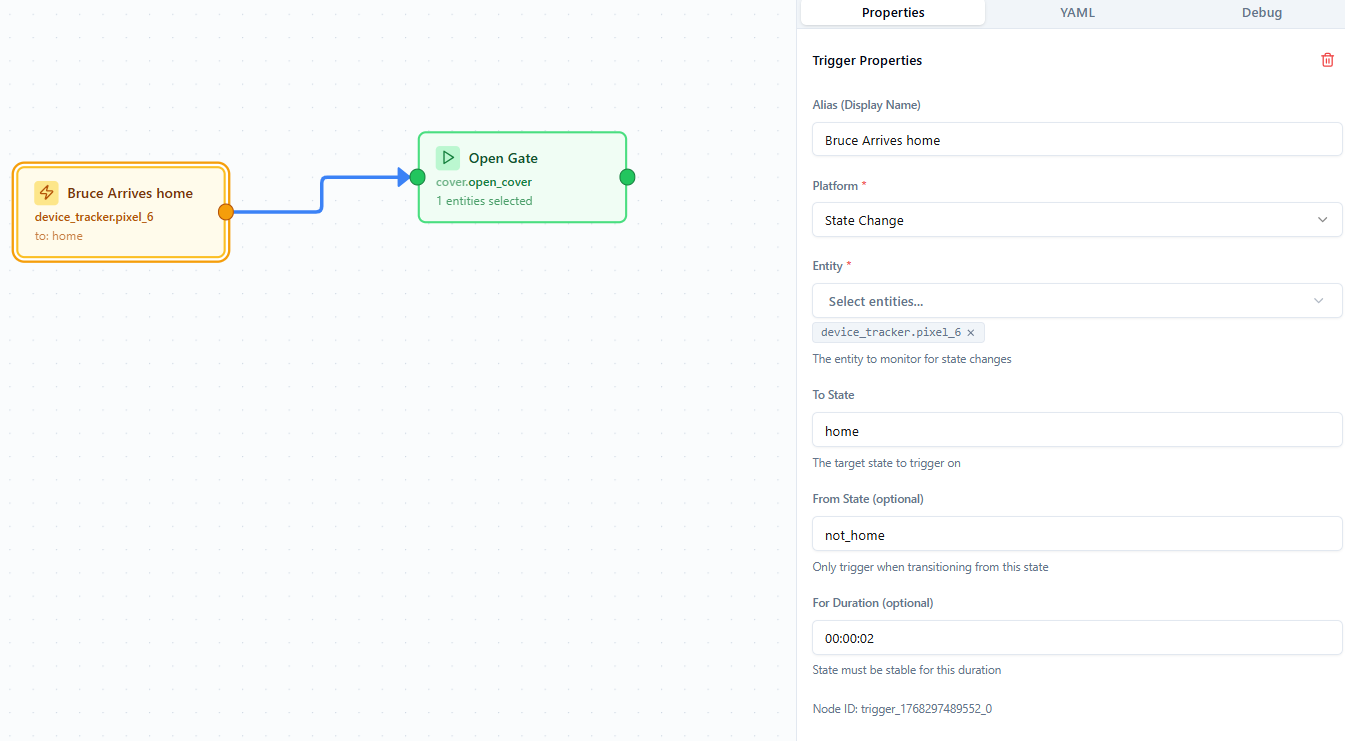
Task: Select the Bruce Arrives home node title
Action: click(130, 193)
